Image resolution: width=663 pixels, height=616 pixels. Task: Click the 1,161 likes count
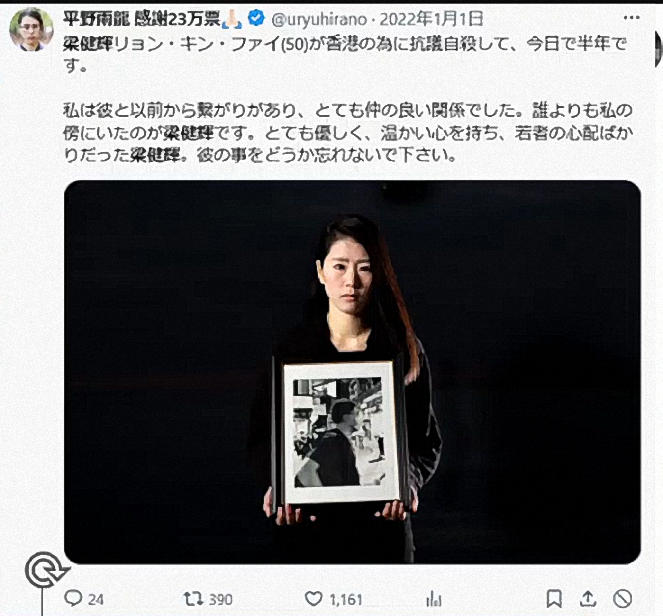pos(345,600)
